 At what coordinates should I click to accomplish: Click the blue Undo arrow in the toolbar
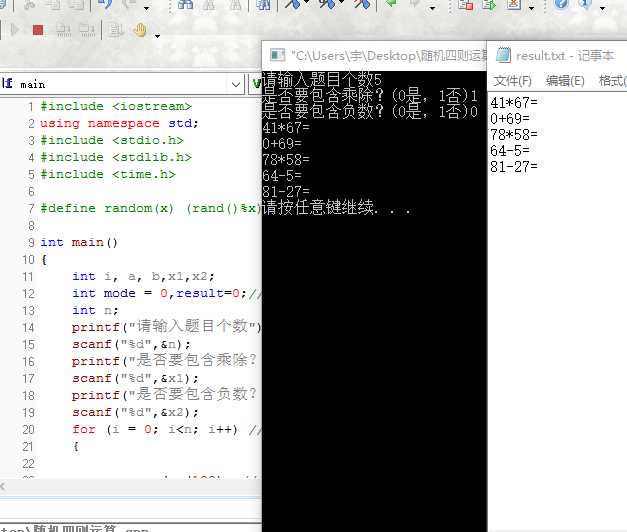pos(105,4)
